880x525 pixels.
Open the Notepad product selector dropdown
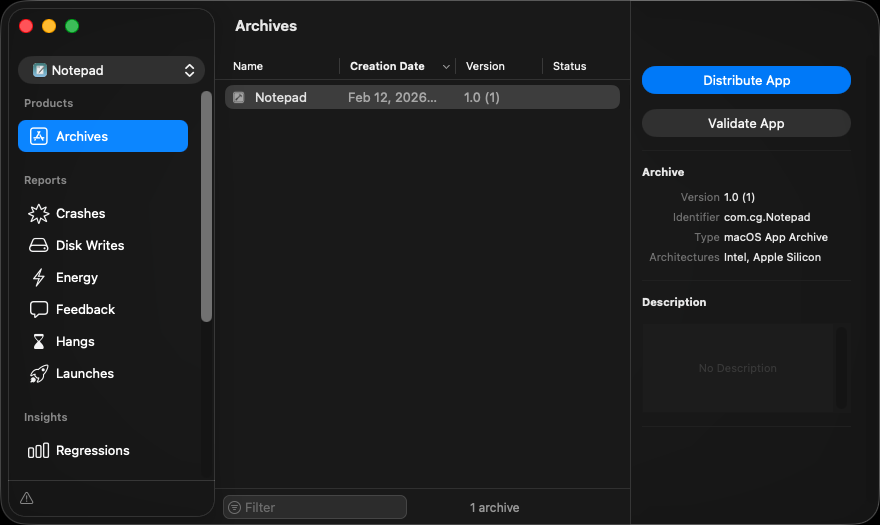[111, 70]
